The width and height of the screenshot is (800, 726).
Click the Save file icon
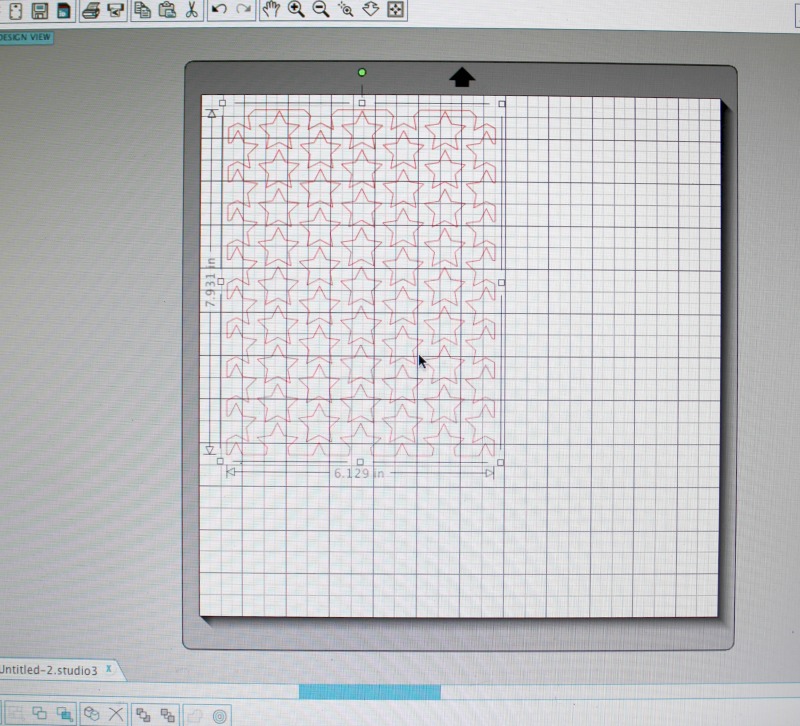pyautogui.click(x=40, y=10)
